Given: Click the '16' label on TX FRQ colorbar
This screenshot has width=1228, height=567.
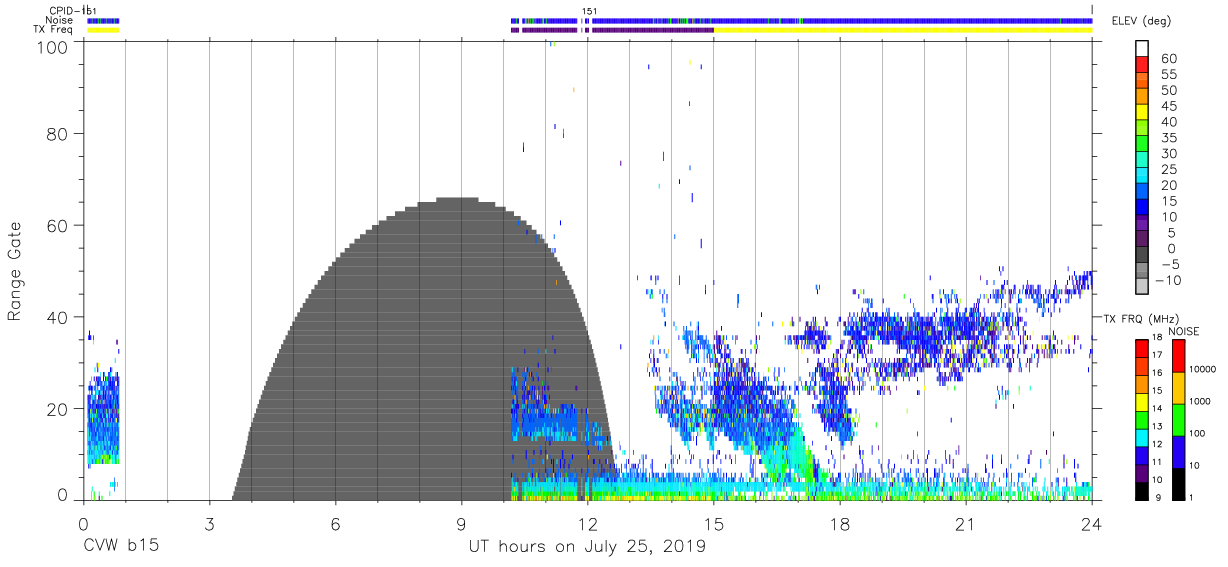Looking at the screenshot, I should coord(1156,373).
